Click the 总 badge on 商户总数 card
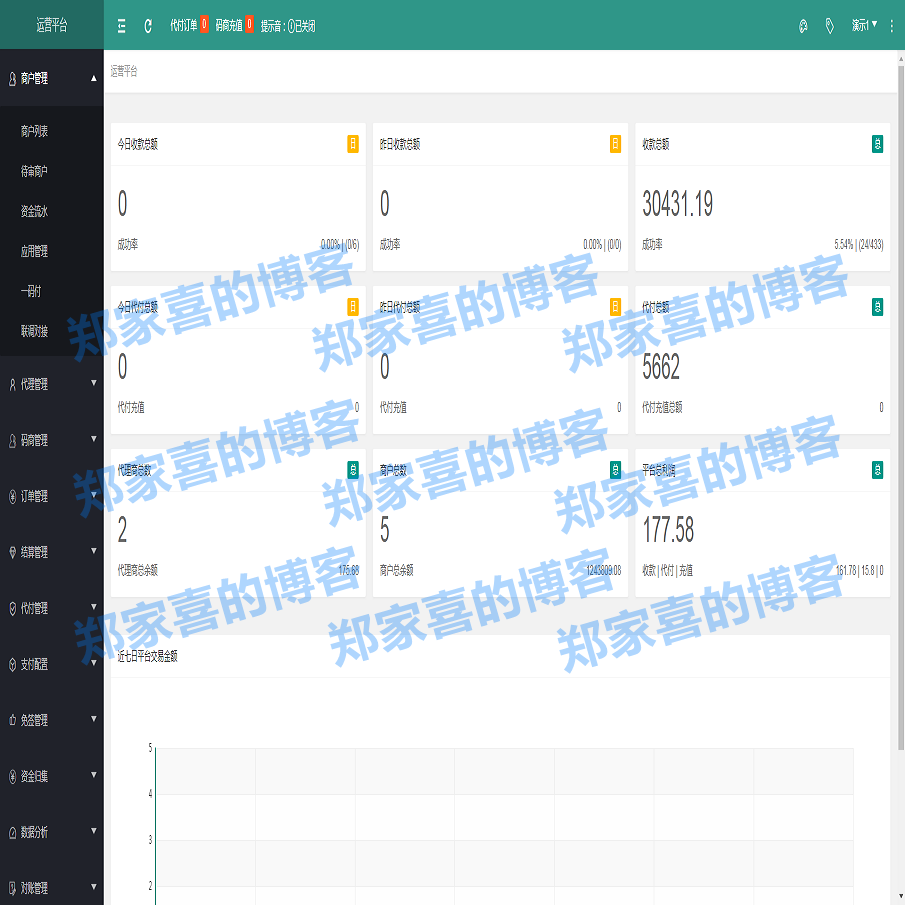The image size is (905, 905). [615, 470]
